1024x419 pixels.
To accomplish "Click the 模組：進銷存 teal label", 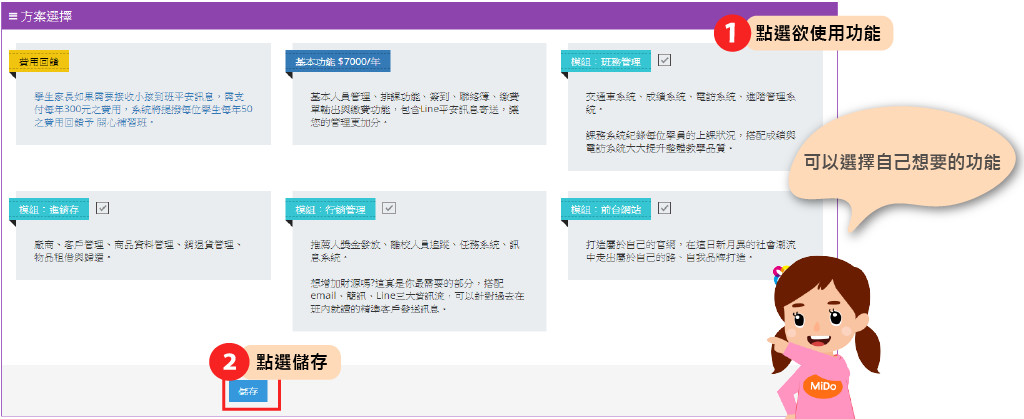I will tap(50, 209).
